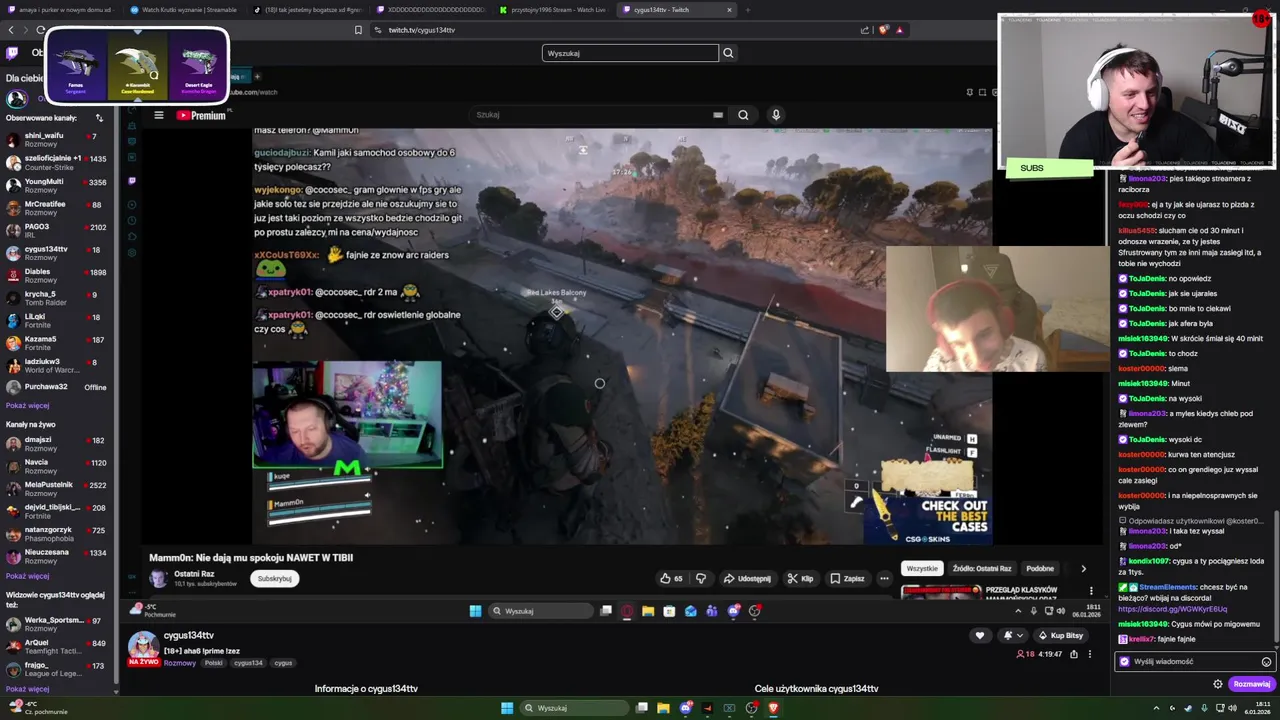1280x720 pixels.
Task: Click the 'Polski' stream tag
Action: pos(214,663)
